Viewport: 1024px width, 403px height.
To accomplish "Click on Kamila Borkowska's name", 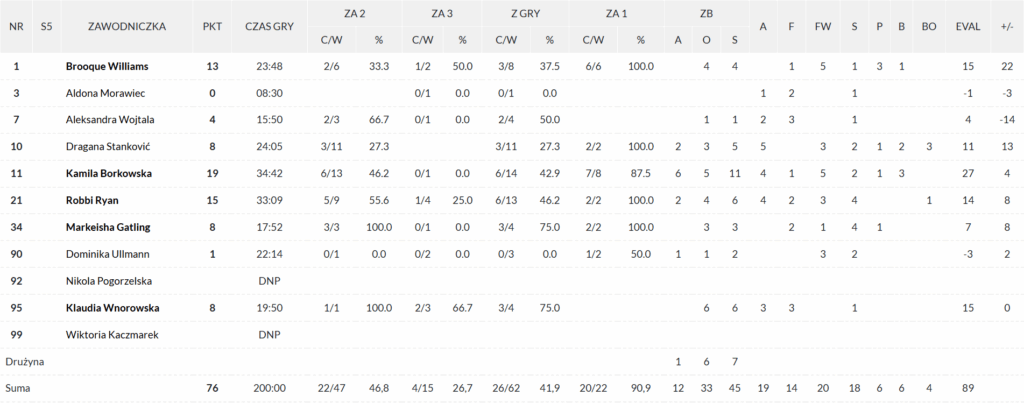I will coord(108,173).
